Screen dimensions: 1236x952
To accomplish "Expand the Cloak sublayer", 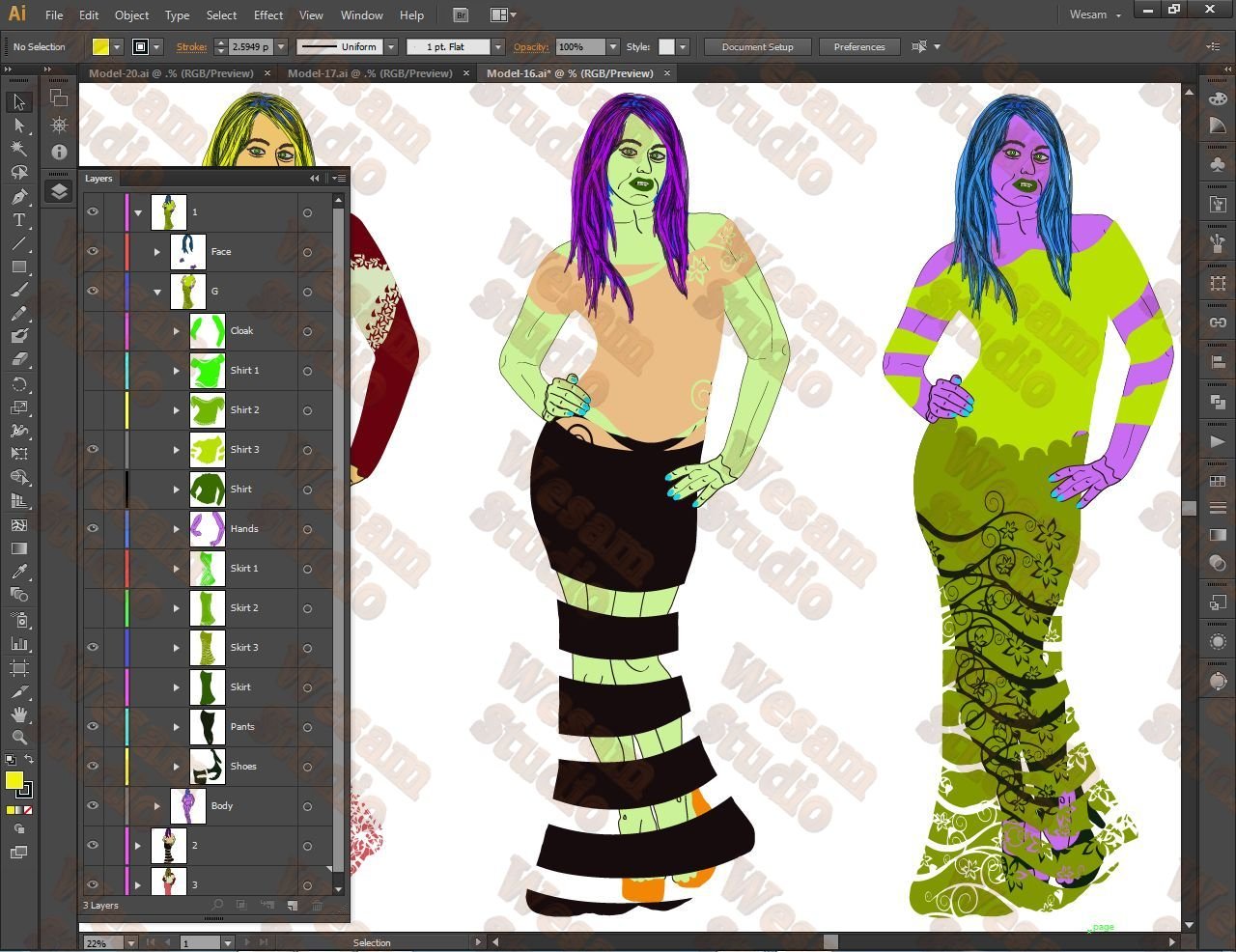I will coord(177,331).
